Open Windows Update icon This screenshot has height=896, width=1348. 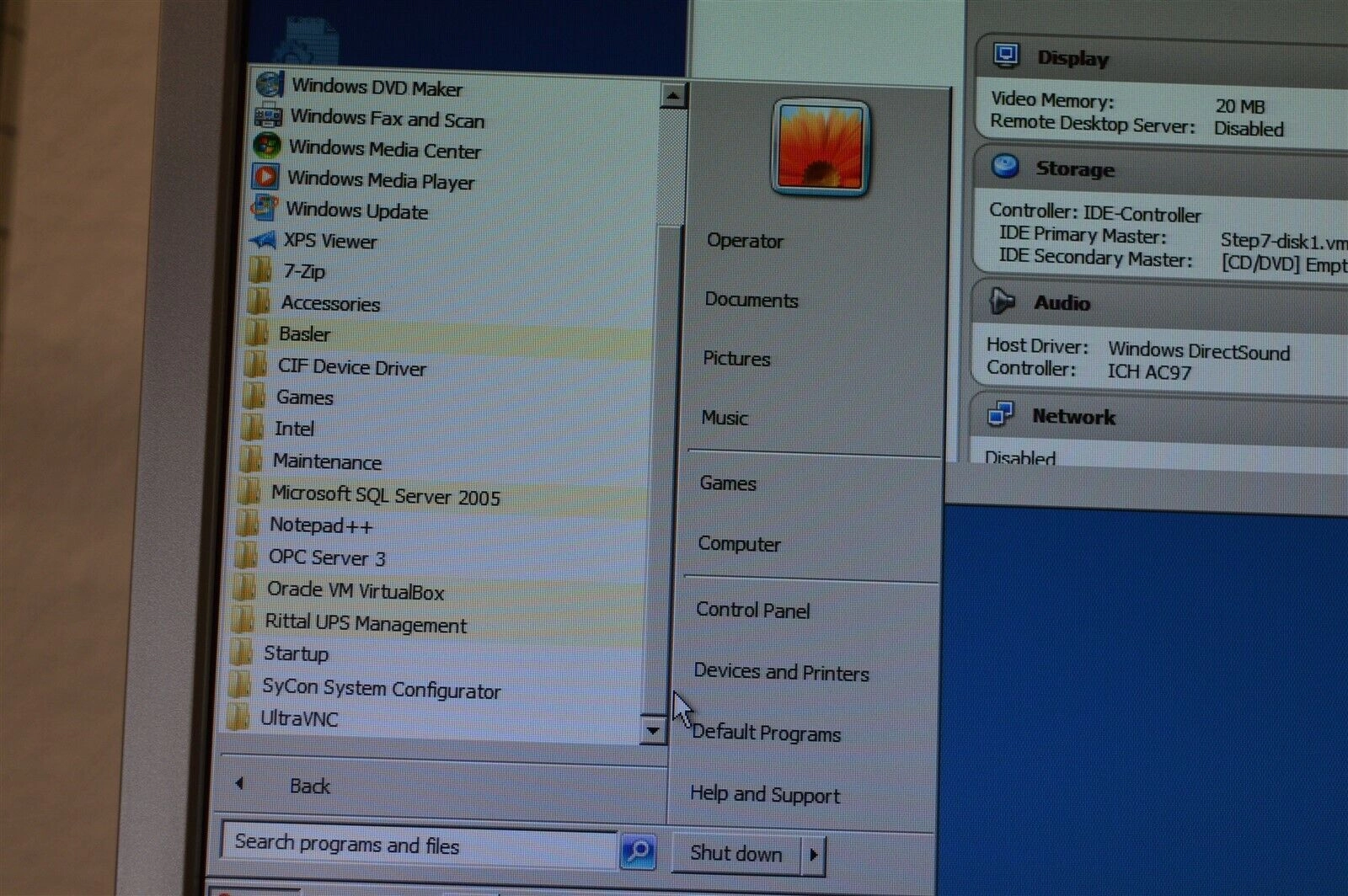tap(264, 207)
